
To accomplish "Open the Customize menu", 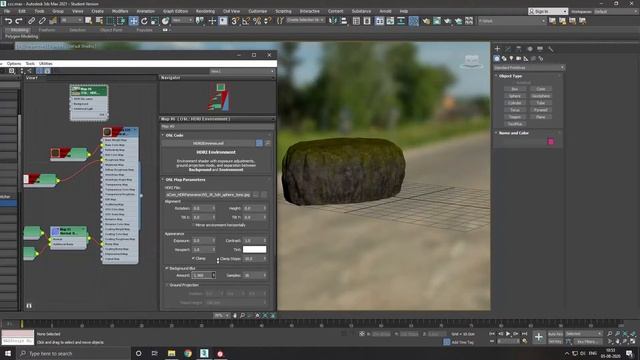I will pos(258,11).
